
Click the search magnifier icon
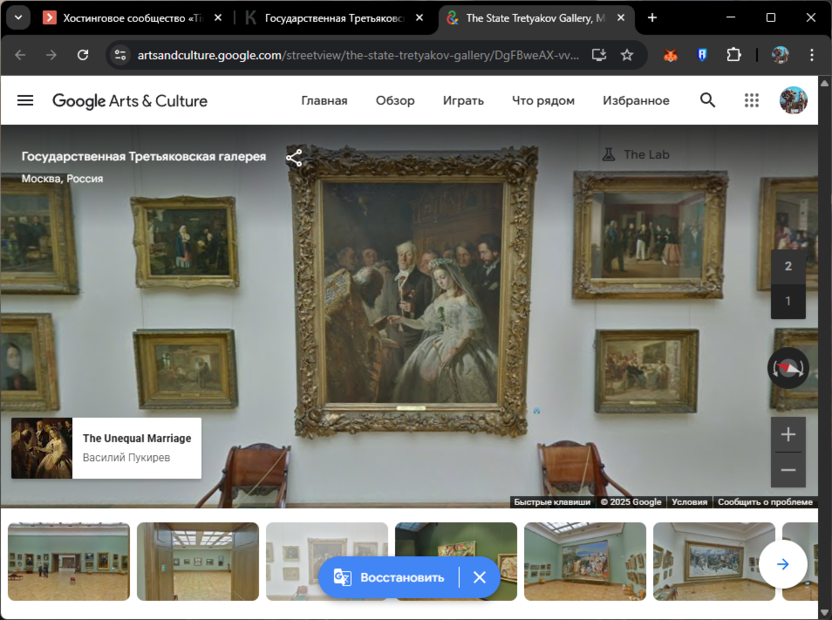click(x=707, y=100)
